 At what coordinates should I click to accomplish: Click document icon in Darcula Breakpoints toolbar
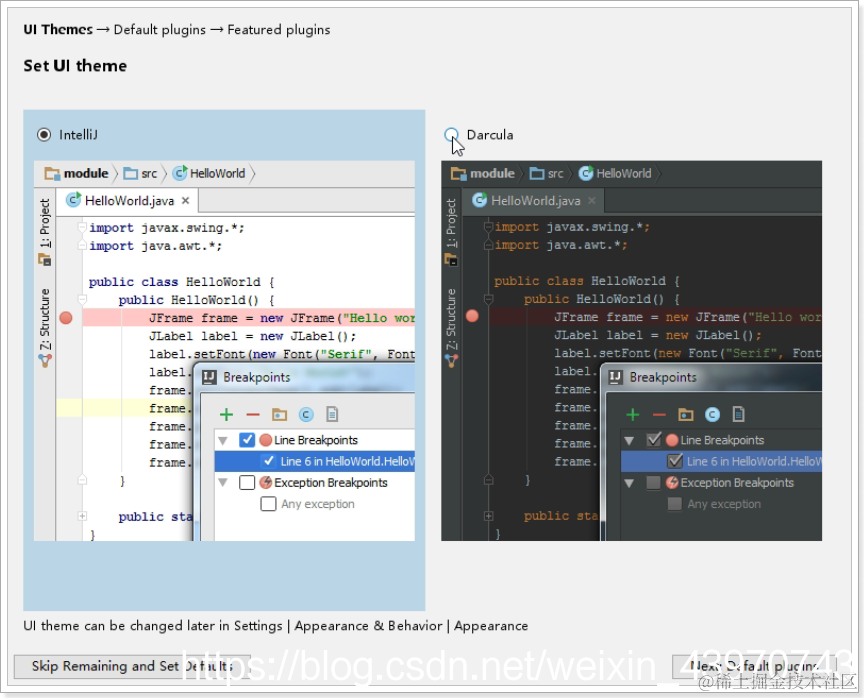click(x=738, y=414)
